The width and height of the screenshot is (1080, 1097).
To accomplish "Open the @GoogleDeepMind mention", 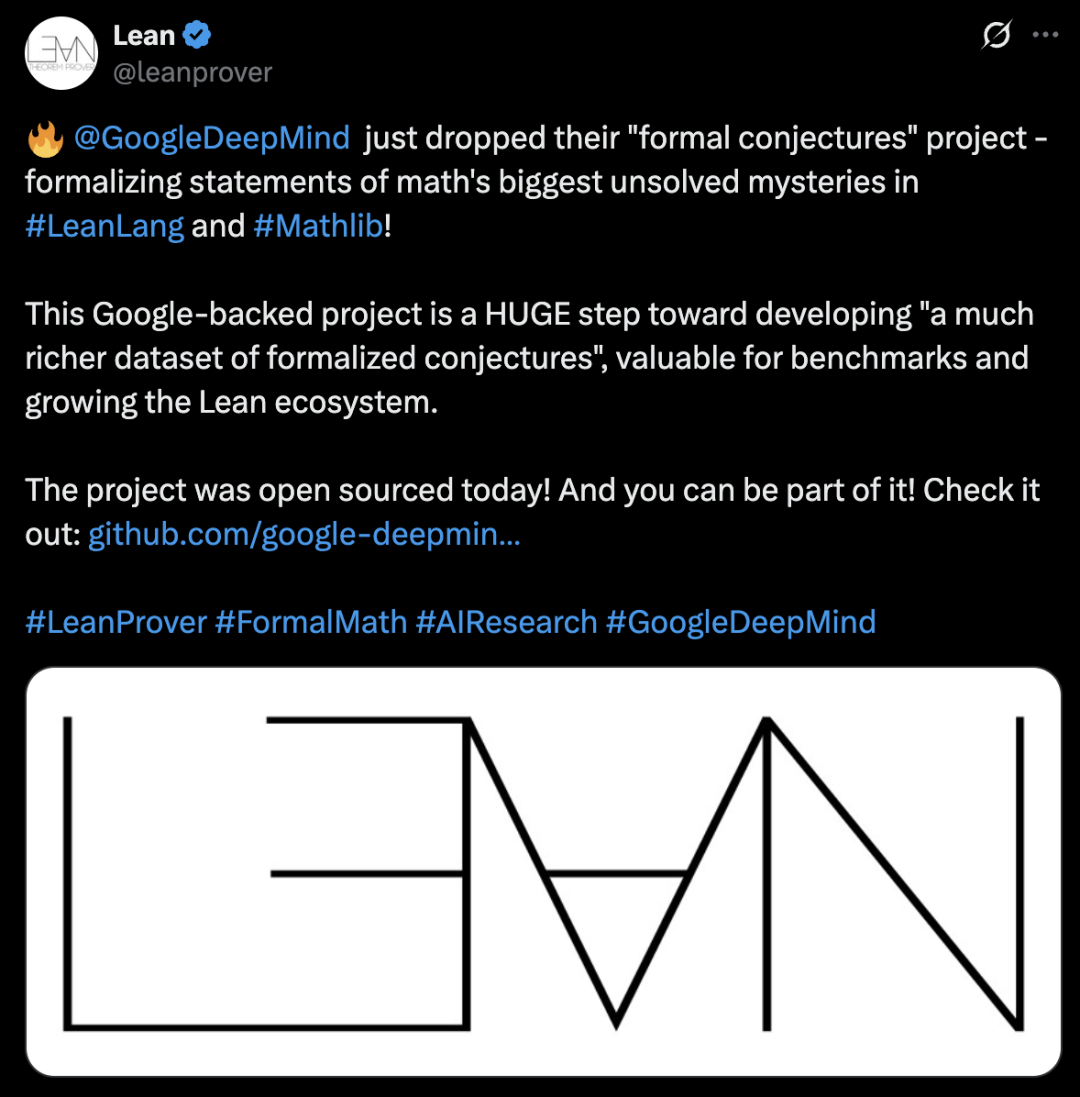I will click(211, 138).
